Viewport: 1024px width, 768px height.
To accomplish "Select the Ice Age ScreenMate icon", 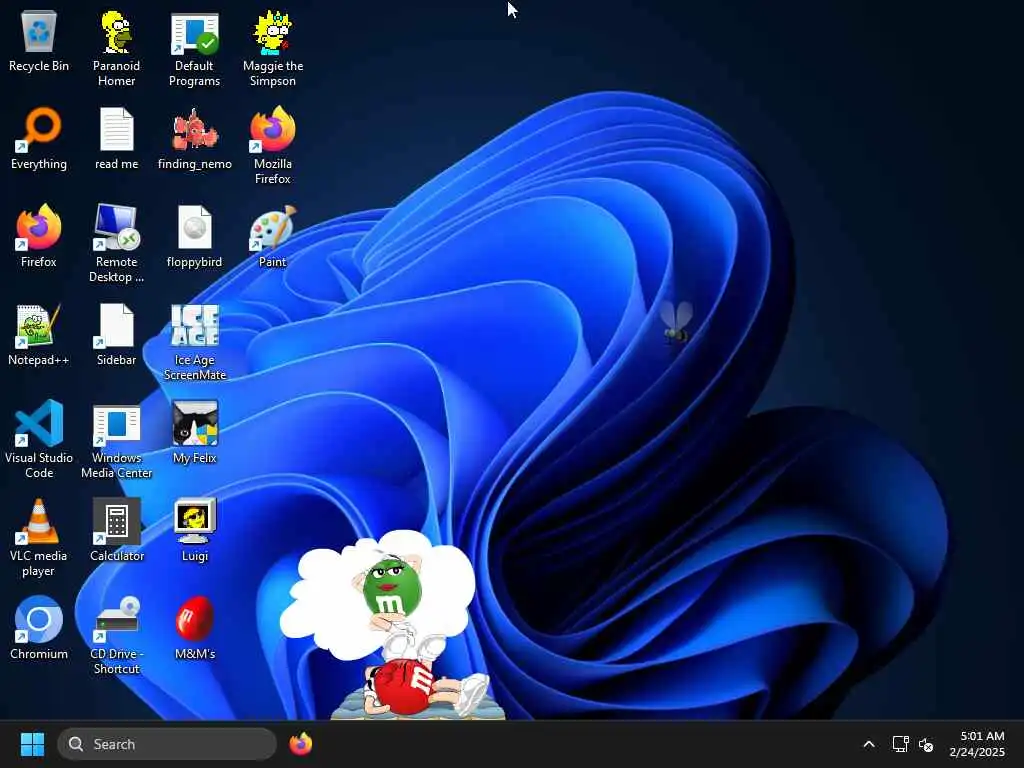I will point(195,342).
